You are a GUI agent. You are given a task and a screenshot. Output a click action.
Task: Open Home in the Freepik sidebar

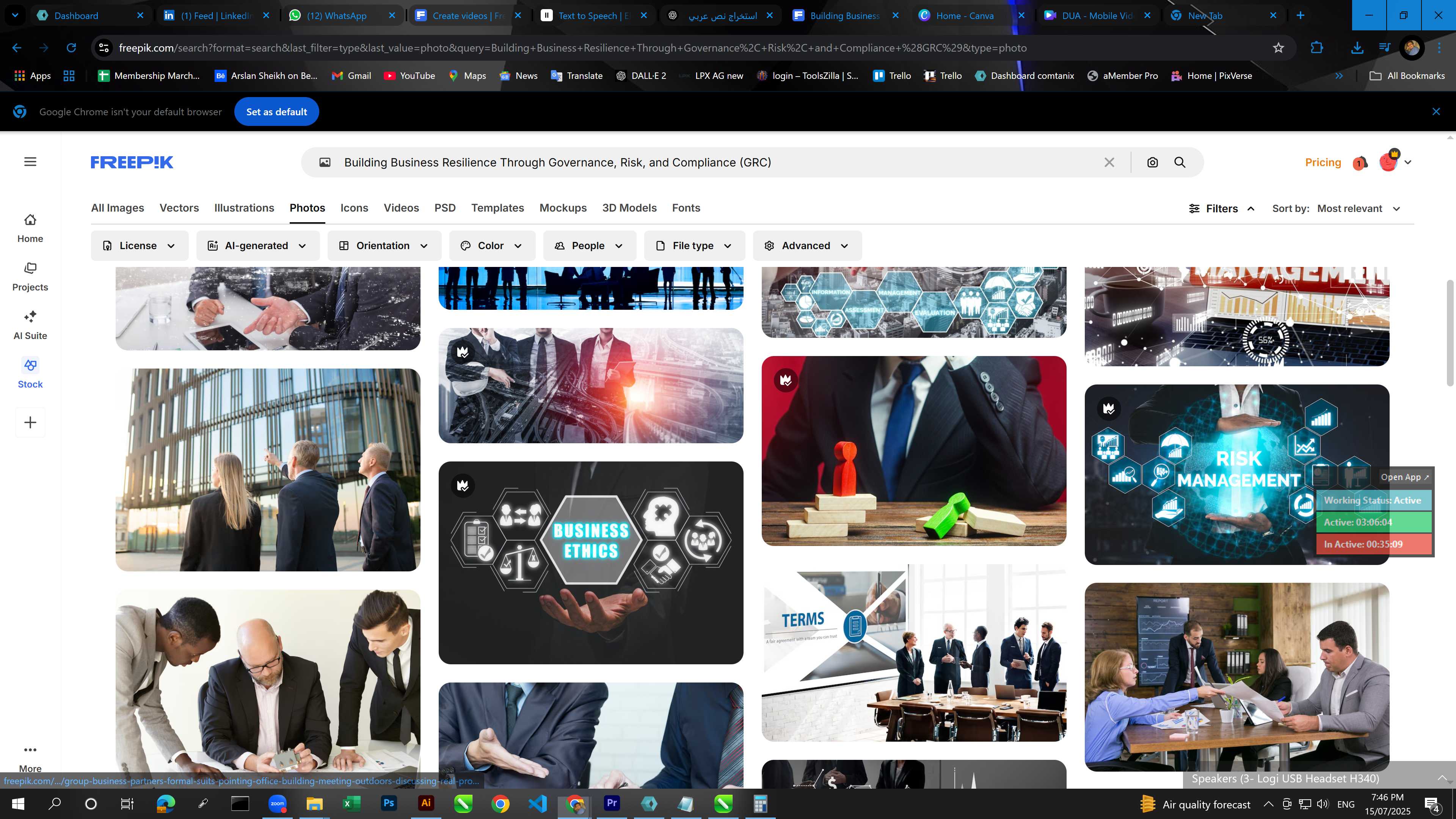30,228
